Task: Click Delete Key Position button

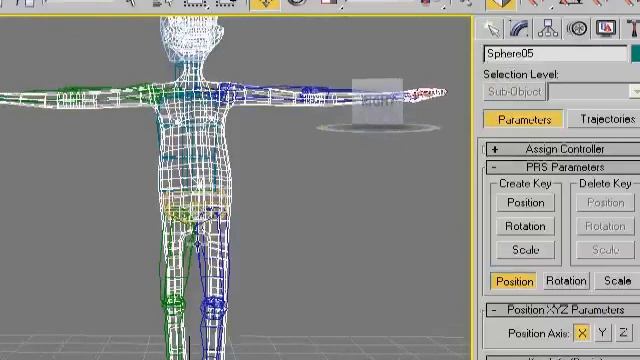Action: pos(605,203)
